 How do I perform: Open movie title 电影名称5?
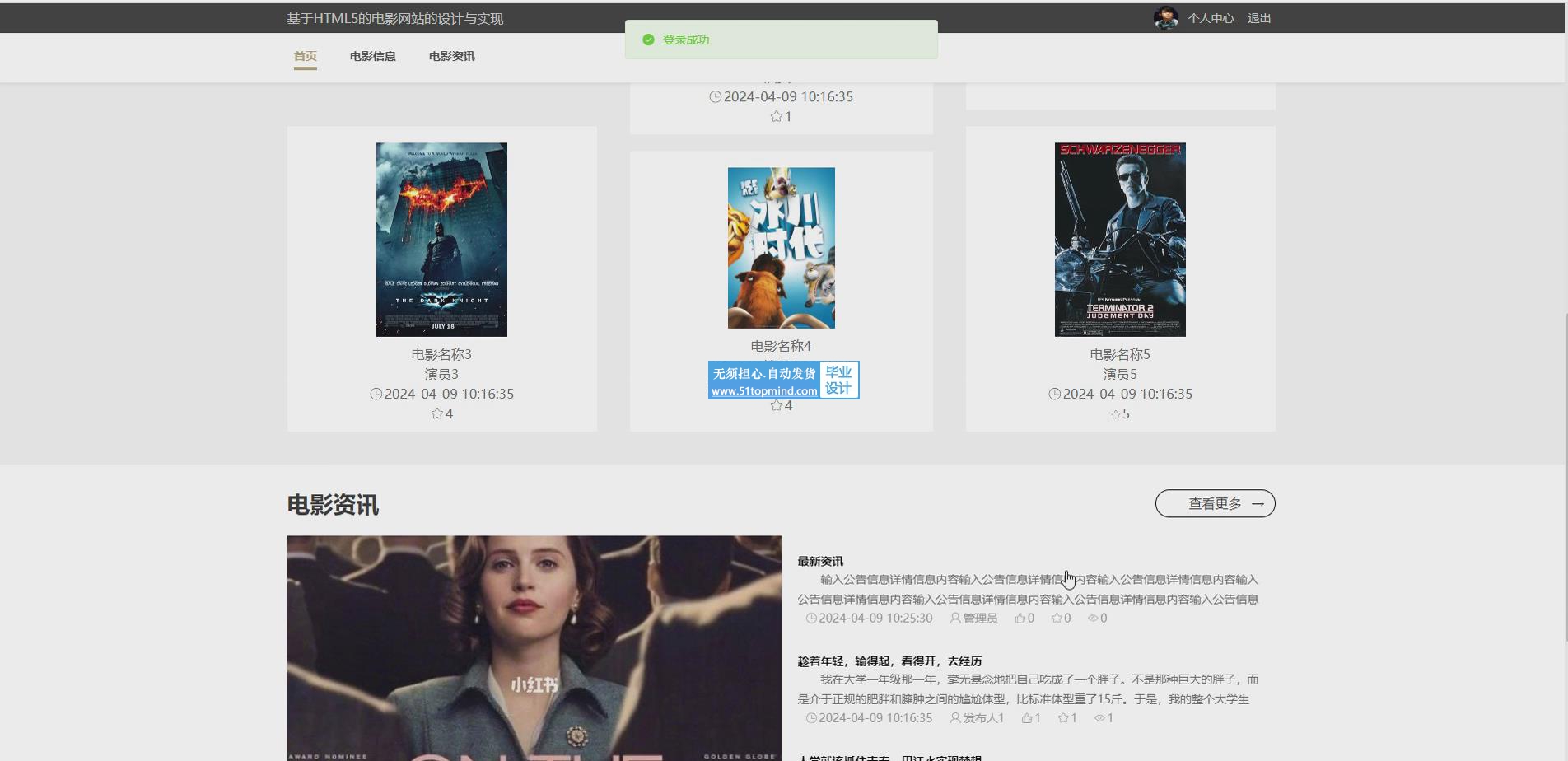click(1120, 354)
